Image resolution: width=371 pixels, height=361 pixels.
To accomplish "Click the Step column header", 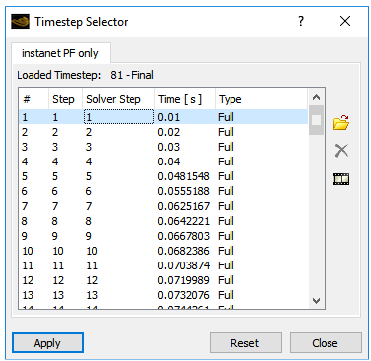I will (x=65, y=99).
